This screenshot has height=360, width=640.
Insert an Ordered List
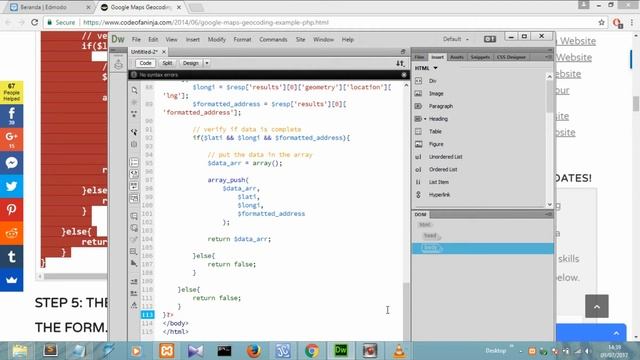point(443,169)
